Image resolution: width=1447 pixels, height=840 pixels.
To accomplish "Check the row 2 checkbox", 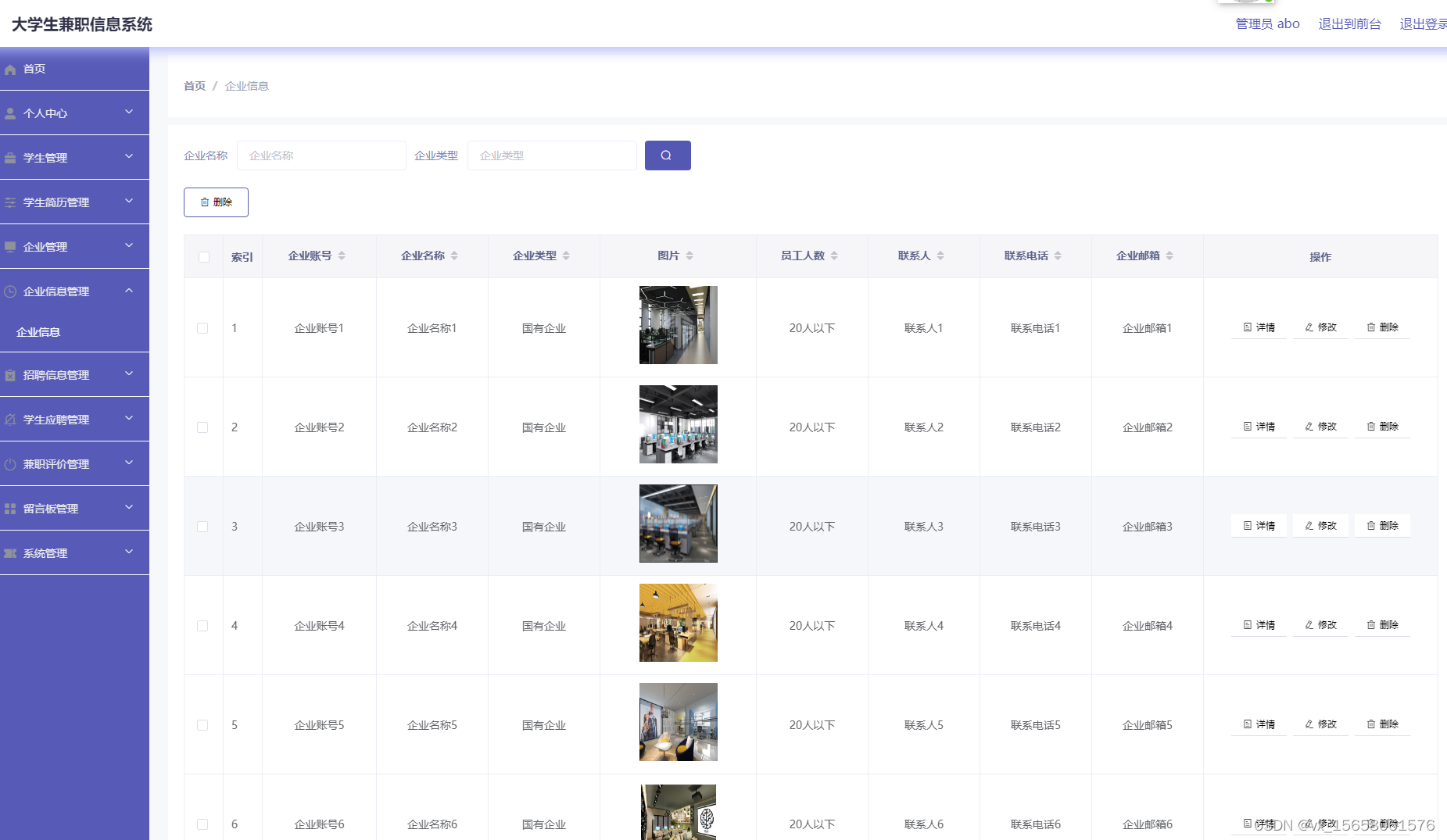I will point(202,427).
